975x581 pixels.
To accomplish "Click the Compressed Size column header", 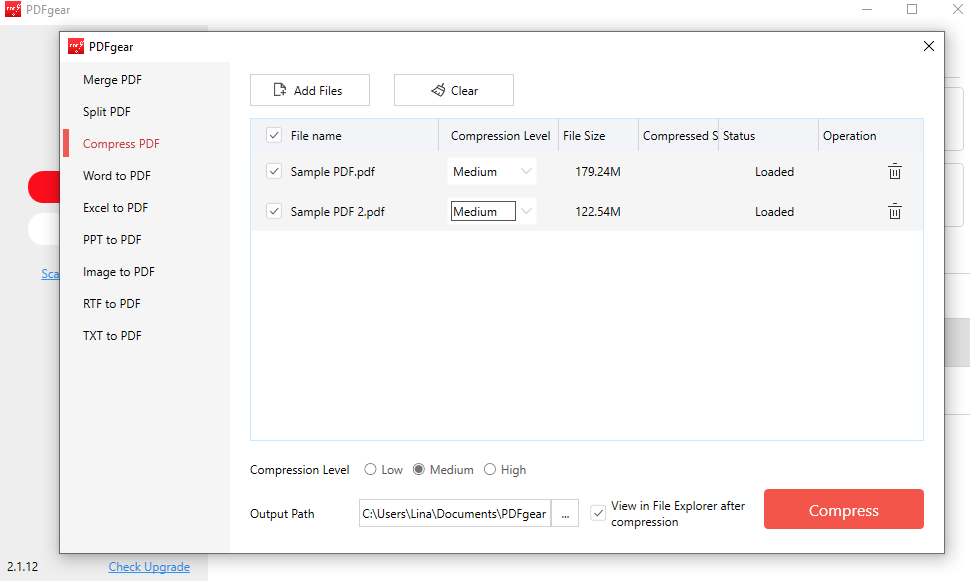I will pos(680,136).
